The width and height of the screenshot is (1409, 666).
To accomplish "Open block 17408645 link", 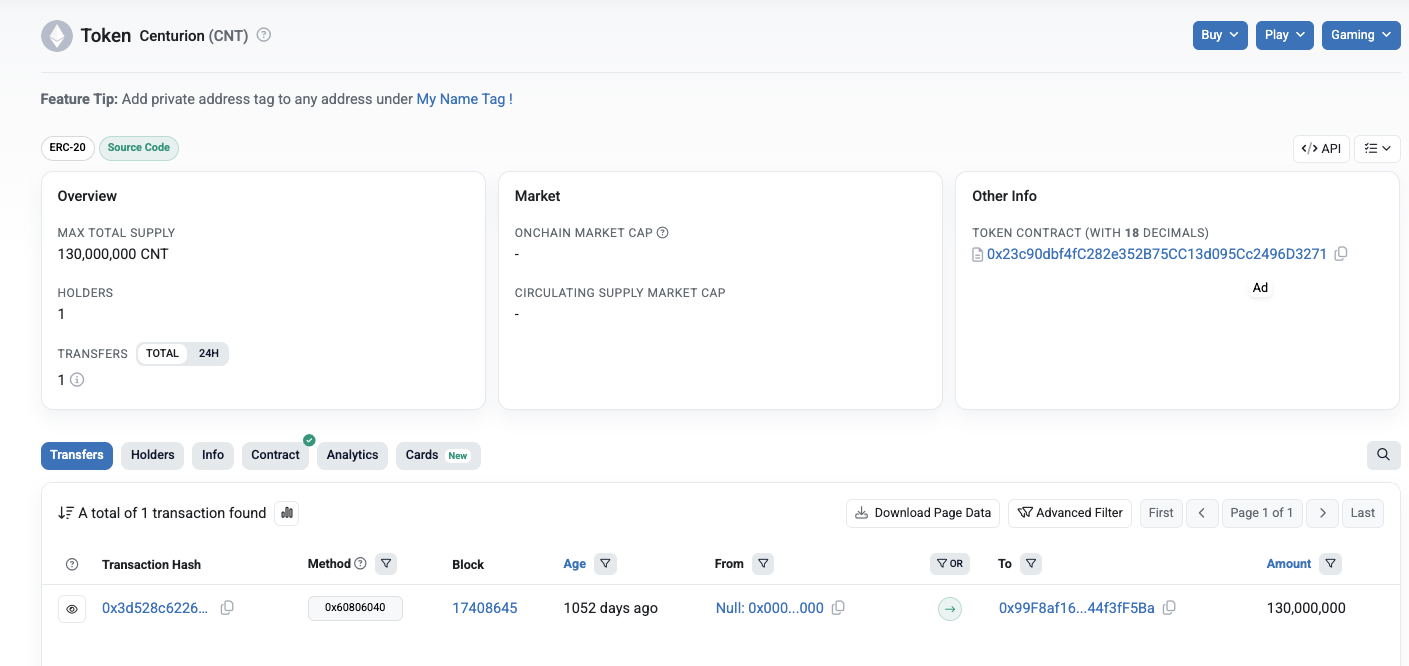I will pos(484,608).
